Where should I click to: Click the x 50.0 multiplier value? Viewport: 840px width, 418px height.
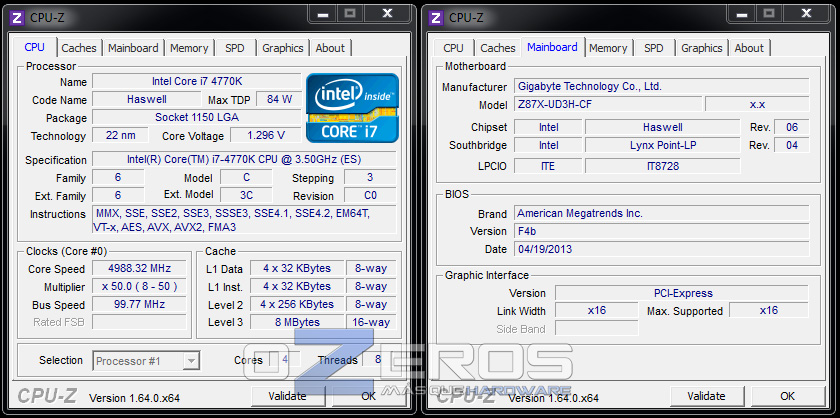[x=139, y=286]
